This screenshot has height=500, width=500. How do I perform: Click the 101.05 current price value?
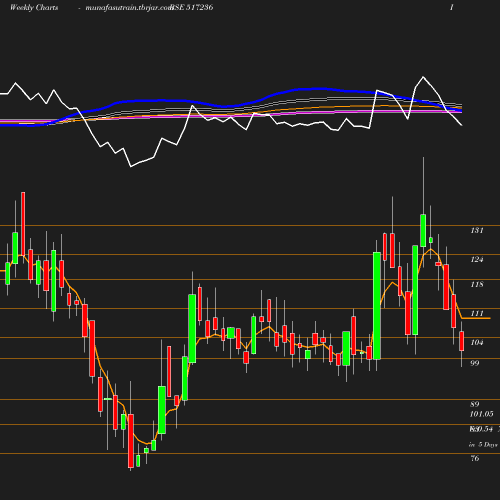(x=481, y=414)
